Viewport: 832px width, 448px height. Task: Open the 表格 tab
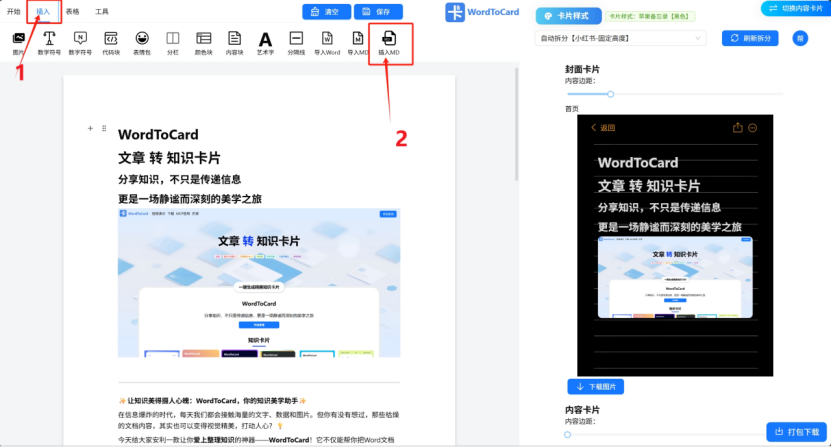[x=73, y=11]
